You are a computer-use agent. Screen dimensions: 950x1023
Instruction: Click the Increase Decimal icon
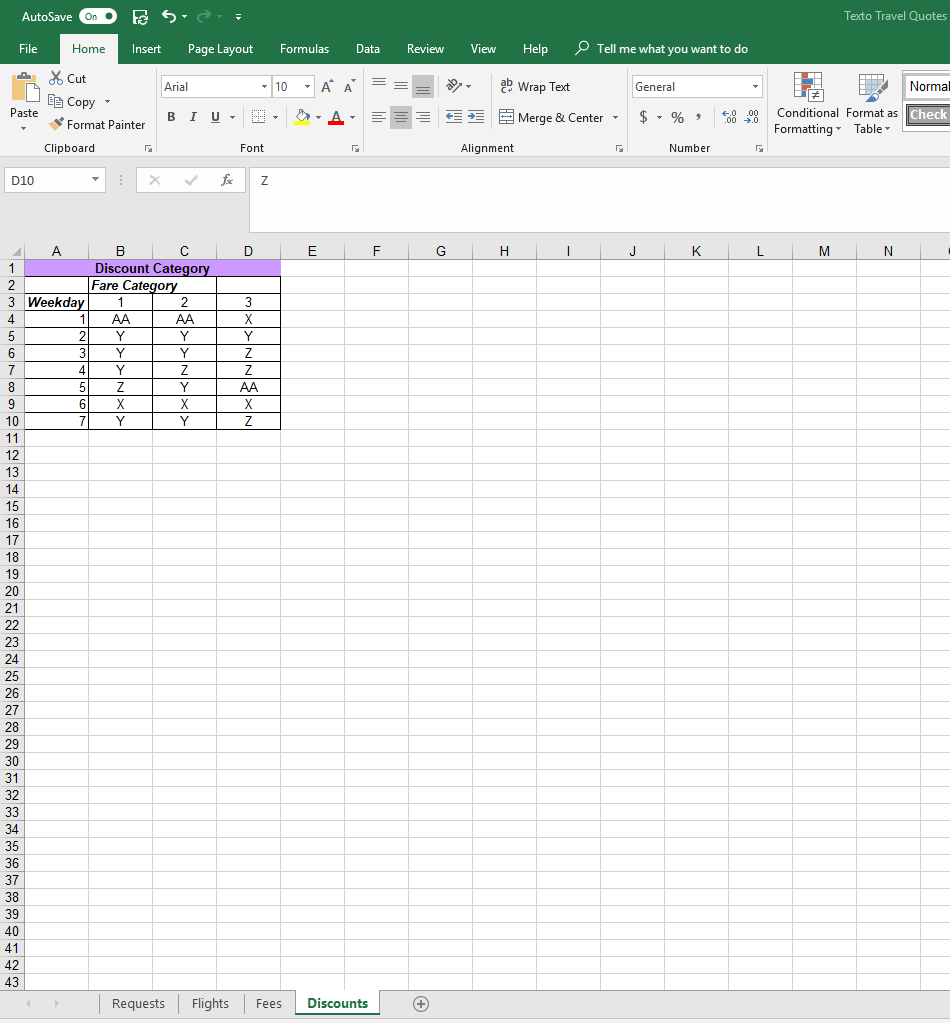tap(729, 117)
